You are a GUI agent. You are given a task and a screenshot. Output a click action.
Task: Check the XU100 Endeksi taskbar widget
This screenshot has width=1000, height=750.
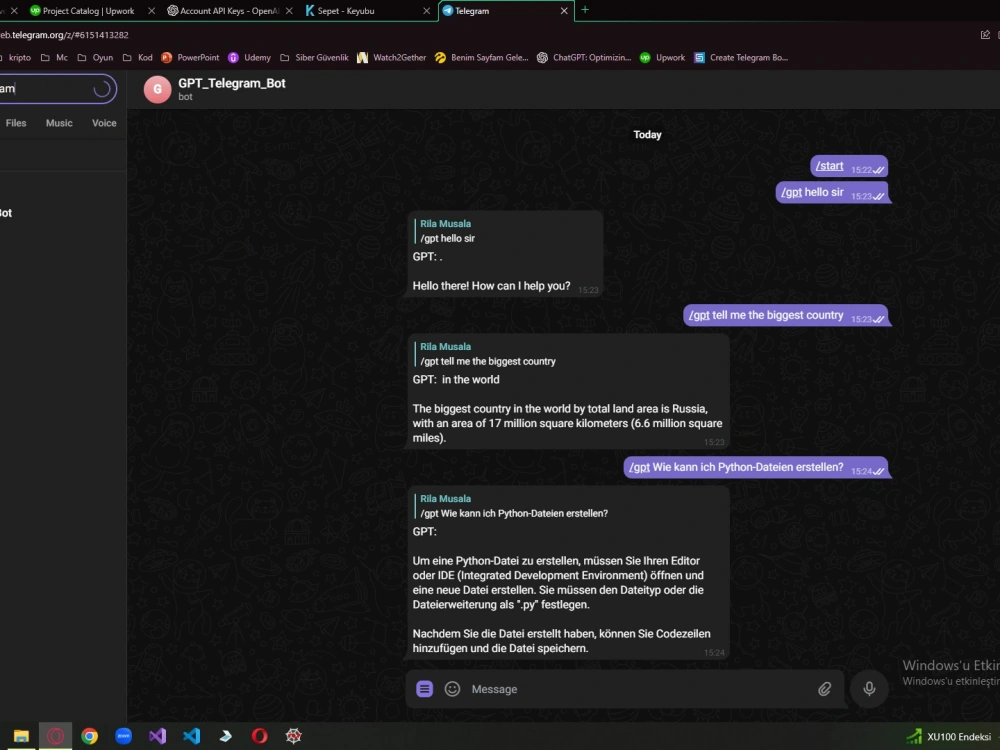[948, 736]
